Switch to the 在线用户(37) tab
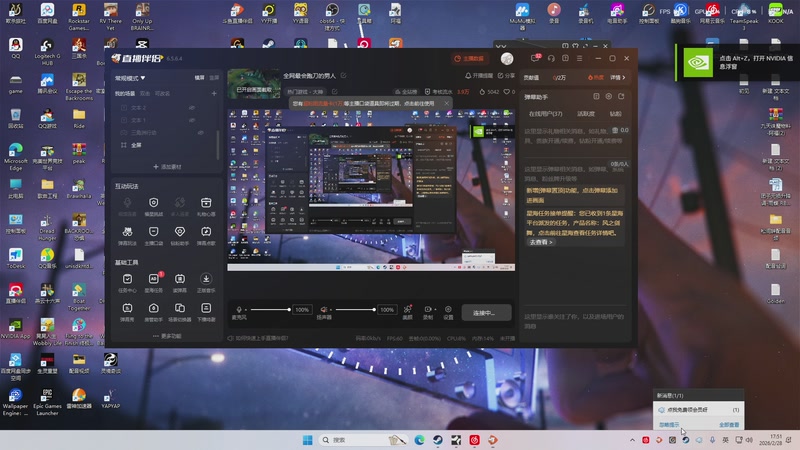Screen dimensions: 800x450 click(545, 113)
